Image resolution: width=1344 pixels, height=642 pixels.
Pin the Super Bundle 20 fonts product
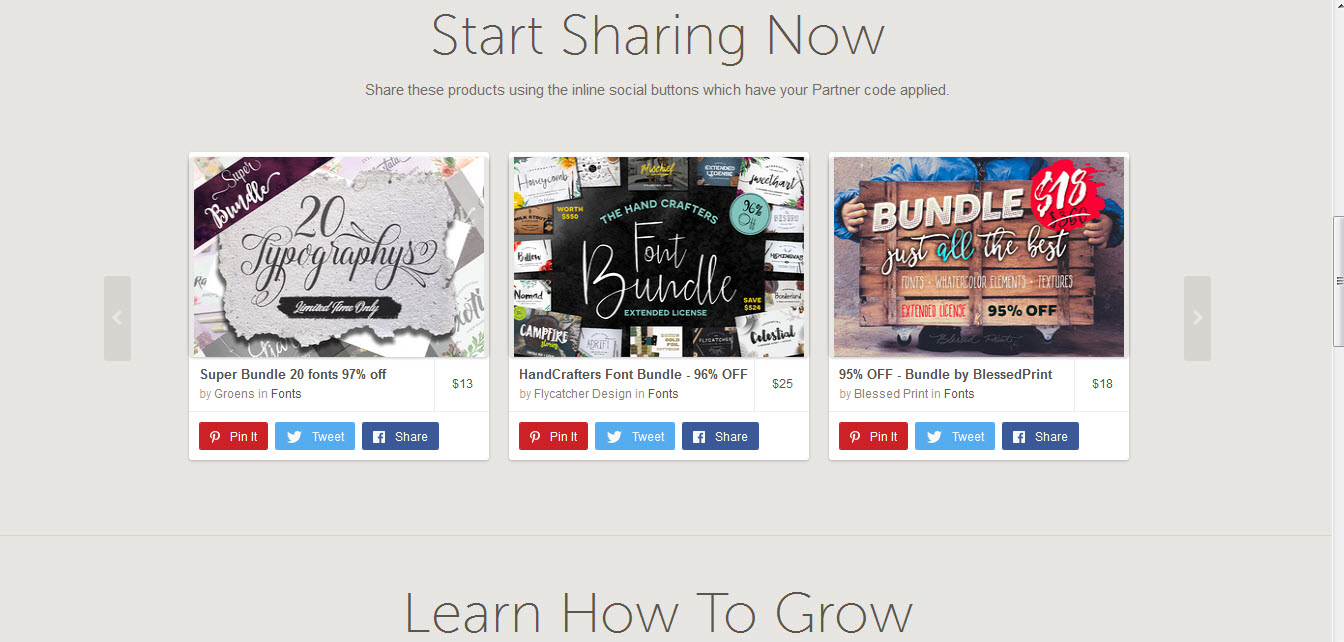[x=233, y=436]
